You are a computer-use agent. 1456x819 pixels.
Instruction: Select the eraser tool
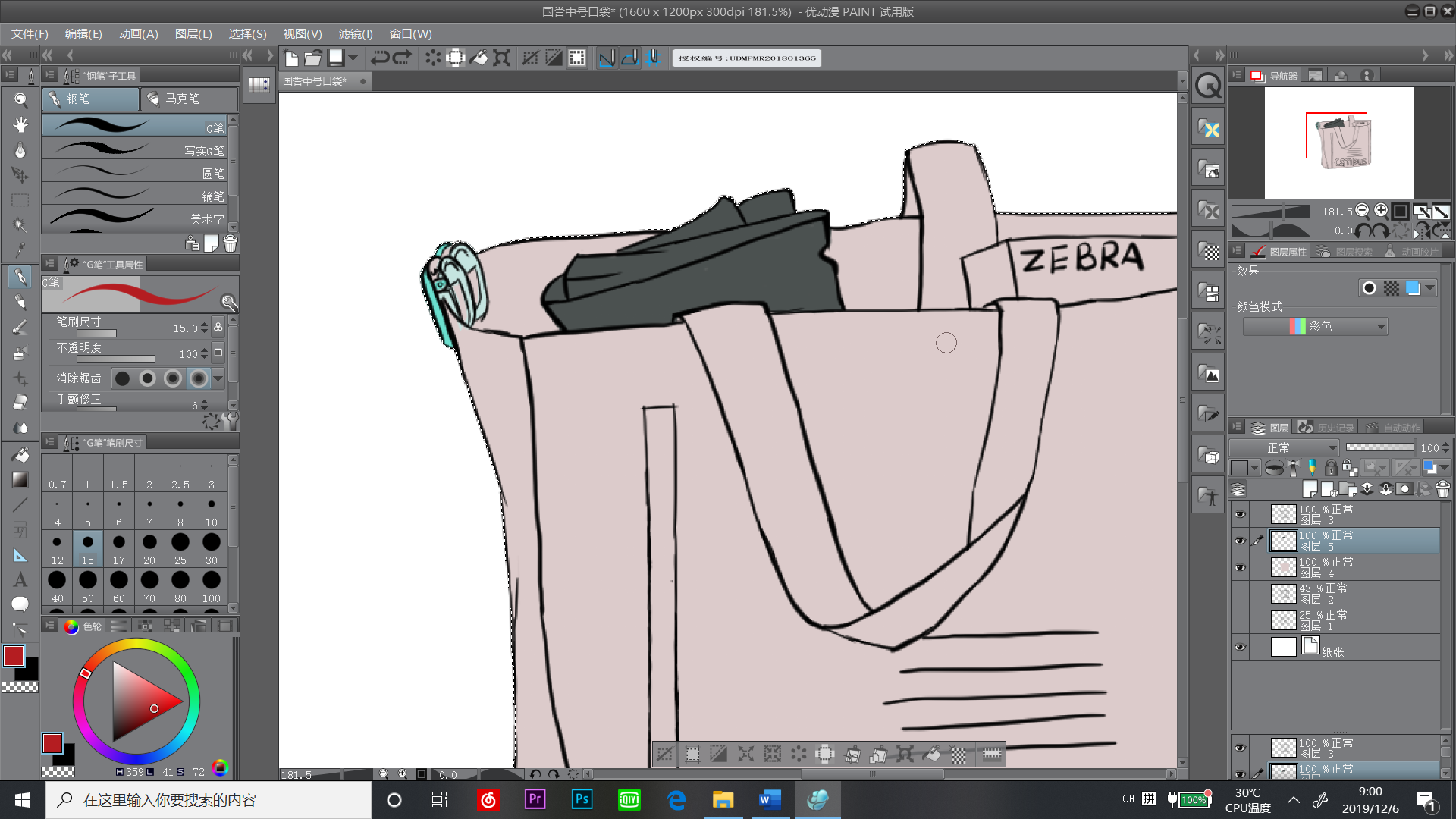(x=20, y=403)
